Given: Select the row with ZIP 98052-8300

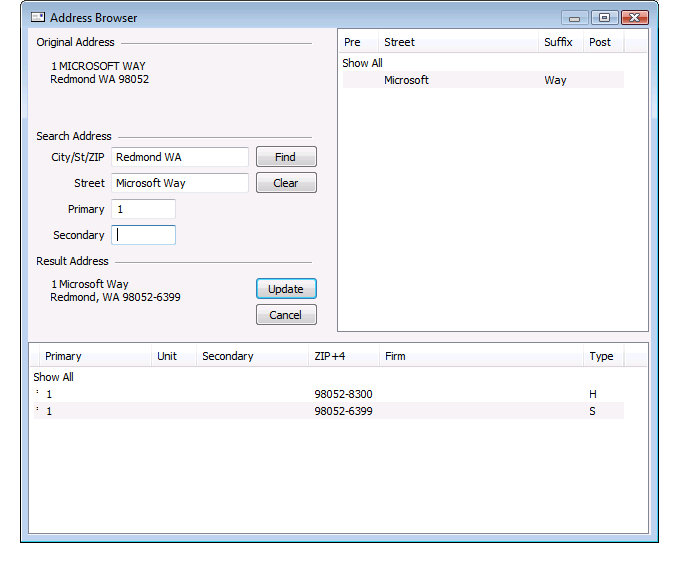Looking at the screenshot, I should coord(329,394).
